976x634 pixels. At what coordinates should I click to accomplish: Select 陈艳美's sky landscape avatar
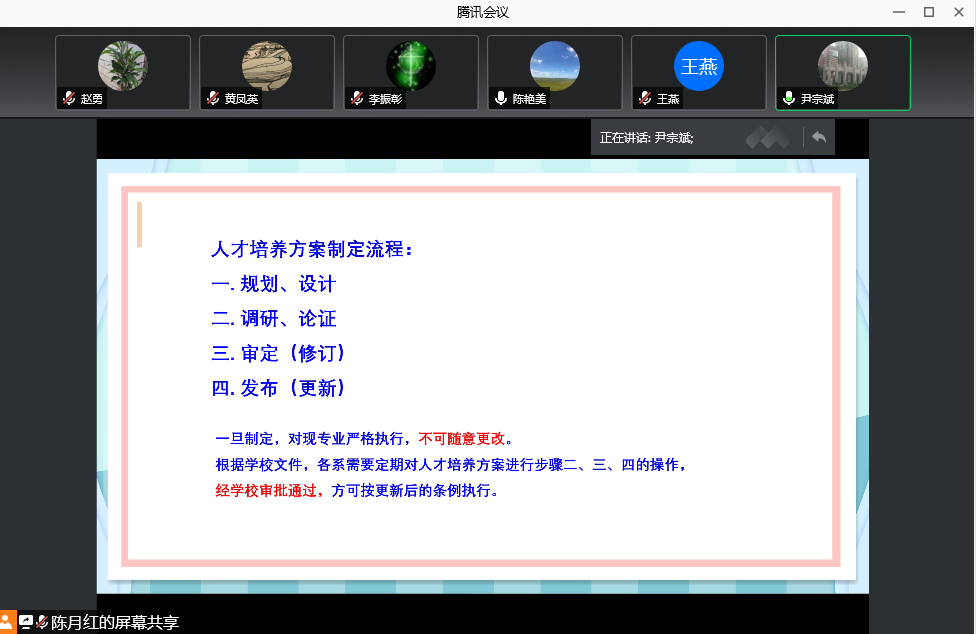tap(554, 66)
